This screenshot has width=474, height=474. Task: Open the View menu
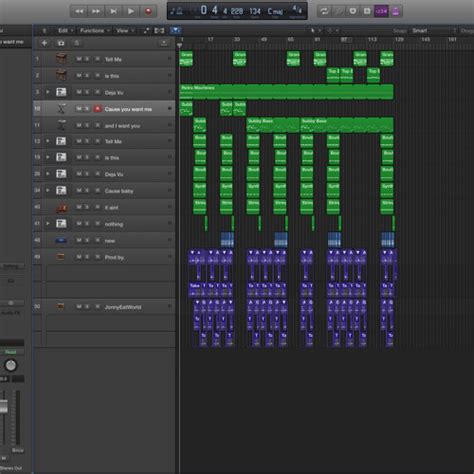click(125, 31)
